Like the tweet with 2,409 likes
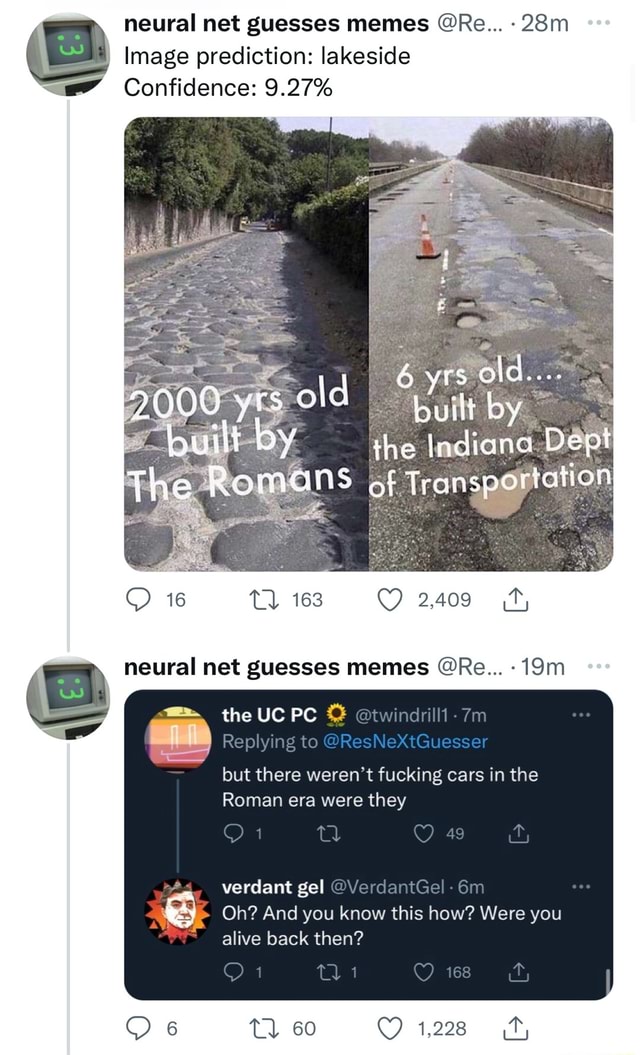The image size is (640, 1055). click(x=390, y=599)
